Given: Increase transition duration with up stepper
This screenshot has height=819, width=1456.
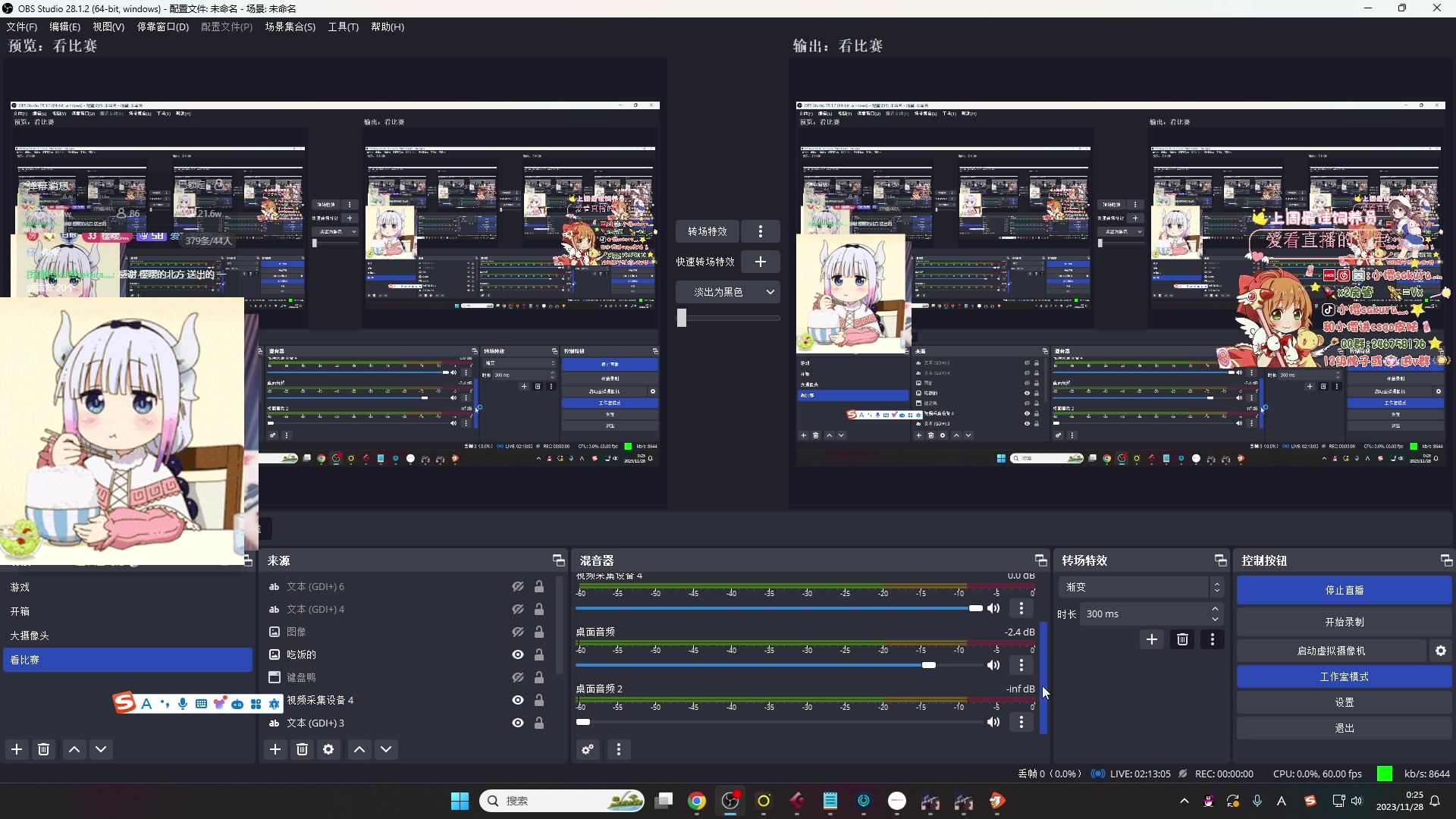Looking at the screenshot, I should (x=1215, y=609).
